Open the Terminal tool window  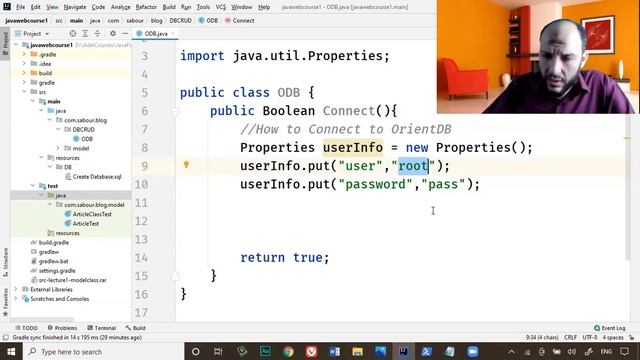[102, 328]
